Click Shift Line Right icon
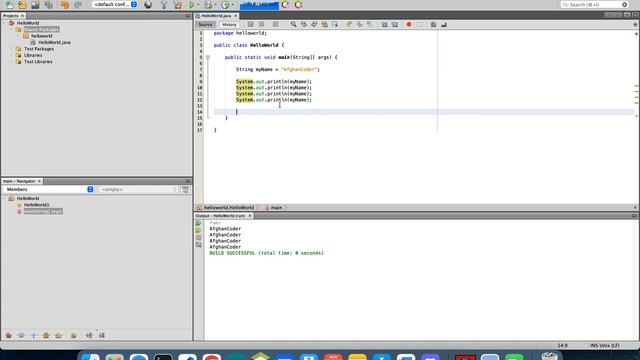 (x=395, y=24)
